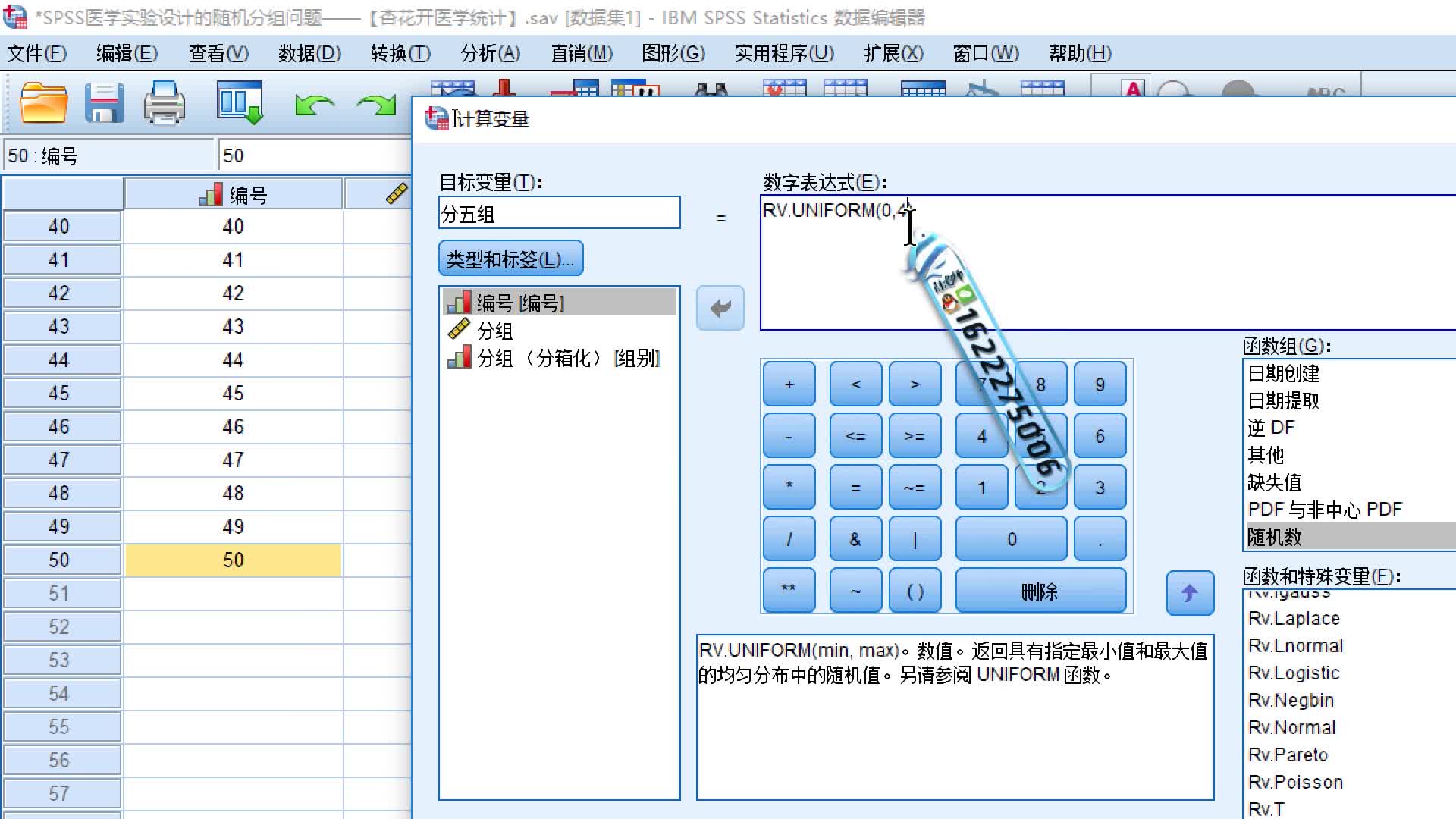Click the 编号 column header
The width and height of the screenshot is (1456, 819).
[234, 195]
